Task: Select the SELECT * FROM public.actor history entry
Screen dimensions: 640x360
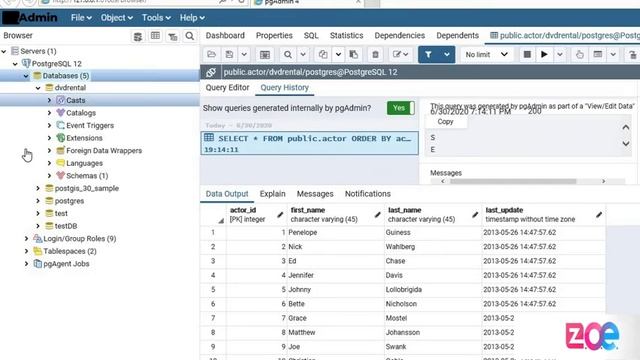Action: 309,143
